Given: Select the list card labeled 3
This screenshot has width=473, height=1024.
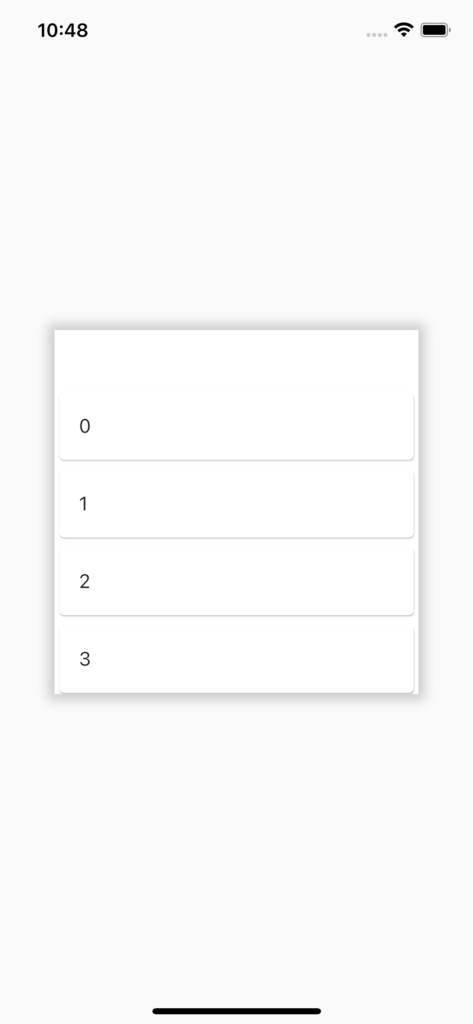Looking at the screenshot, I should (236, 659).
